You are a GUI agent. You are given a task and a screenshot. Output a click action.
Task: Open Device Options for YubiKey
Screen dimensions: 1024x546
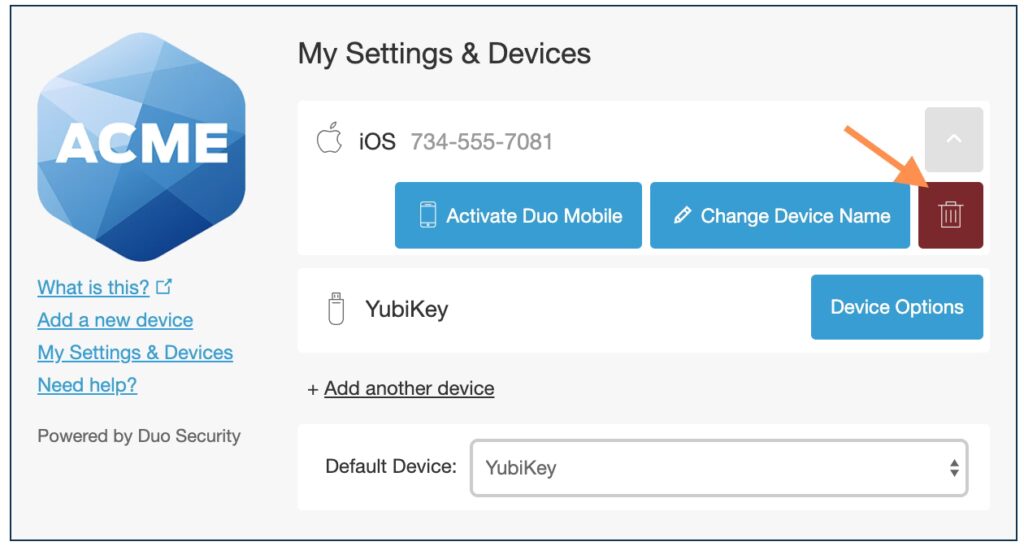pyautogui.click(x=896, y=307)
